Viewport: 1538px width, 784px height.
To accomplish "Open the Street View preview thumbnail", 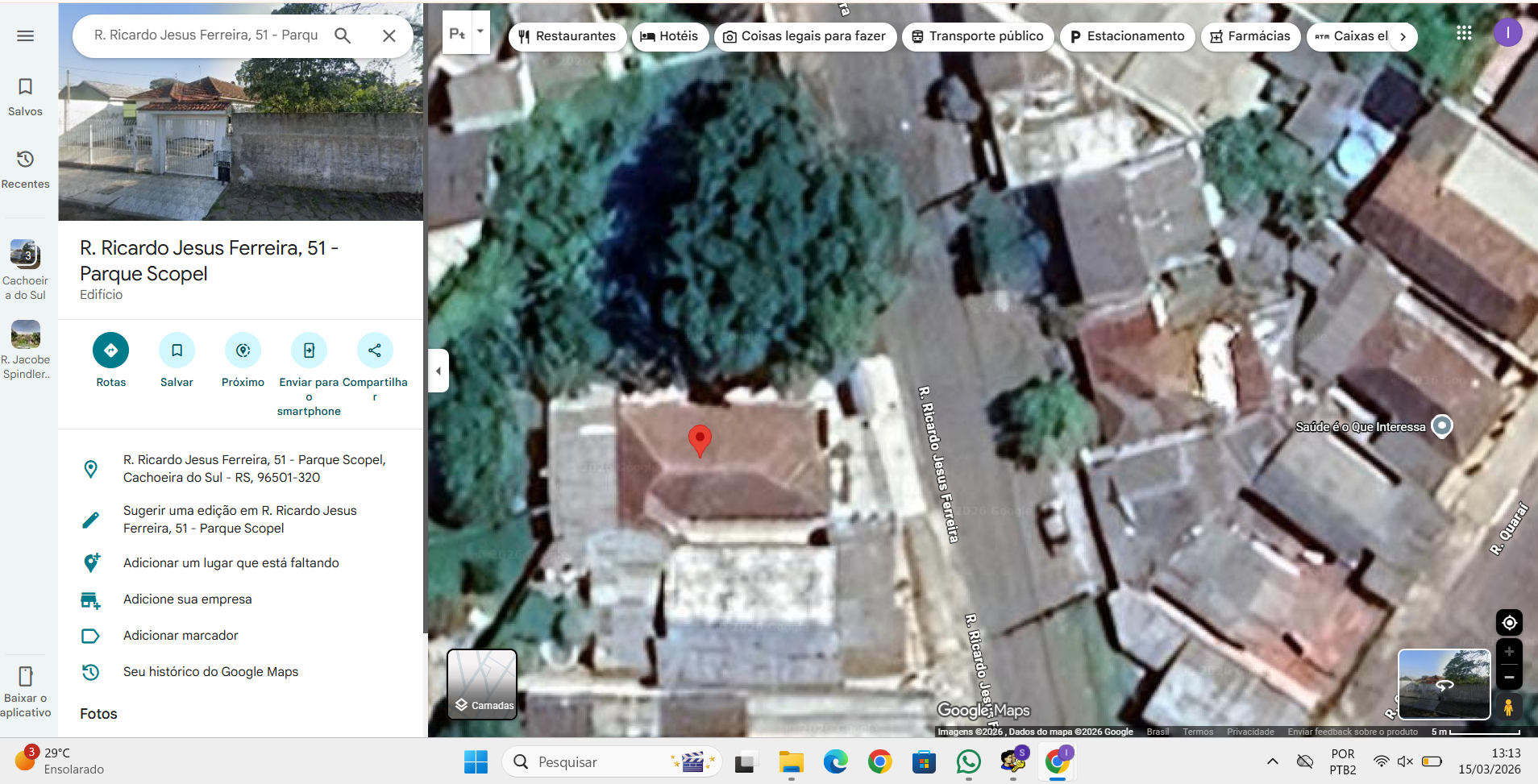I will 1444,684.
